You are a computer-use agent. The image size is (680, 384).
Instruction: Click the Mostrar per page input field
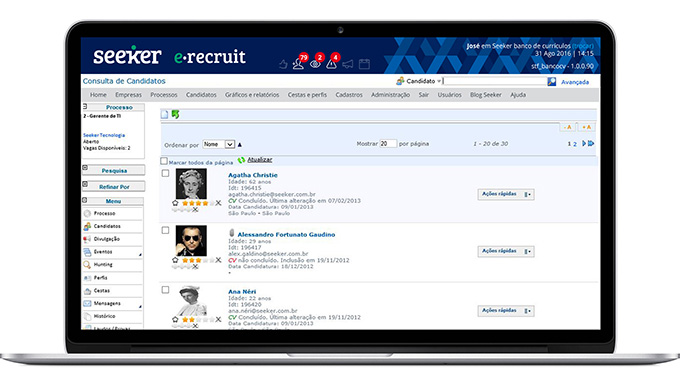[388, 144]
